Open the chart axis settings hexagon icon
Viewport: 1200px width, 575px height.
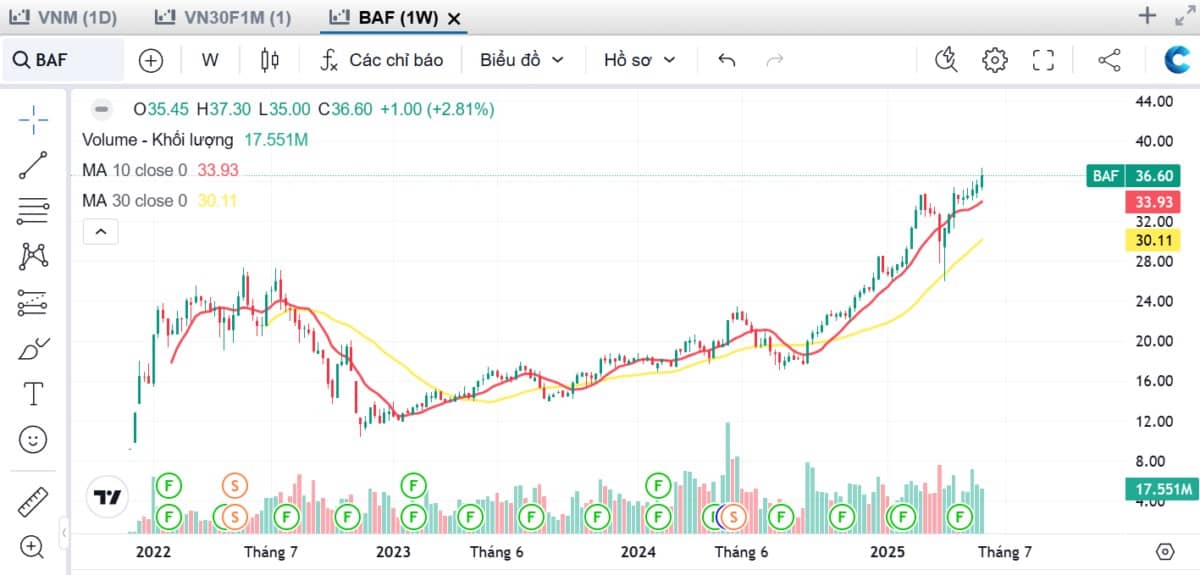pos(1165,552)
